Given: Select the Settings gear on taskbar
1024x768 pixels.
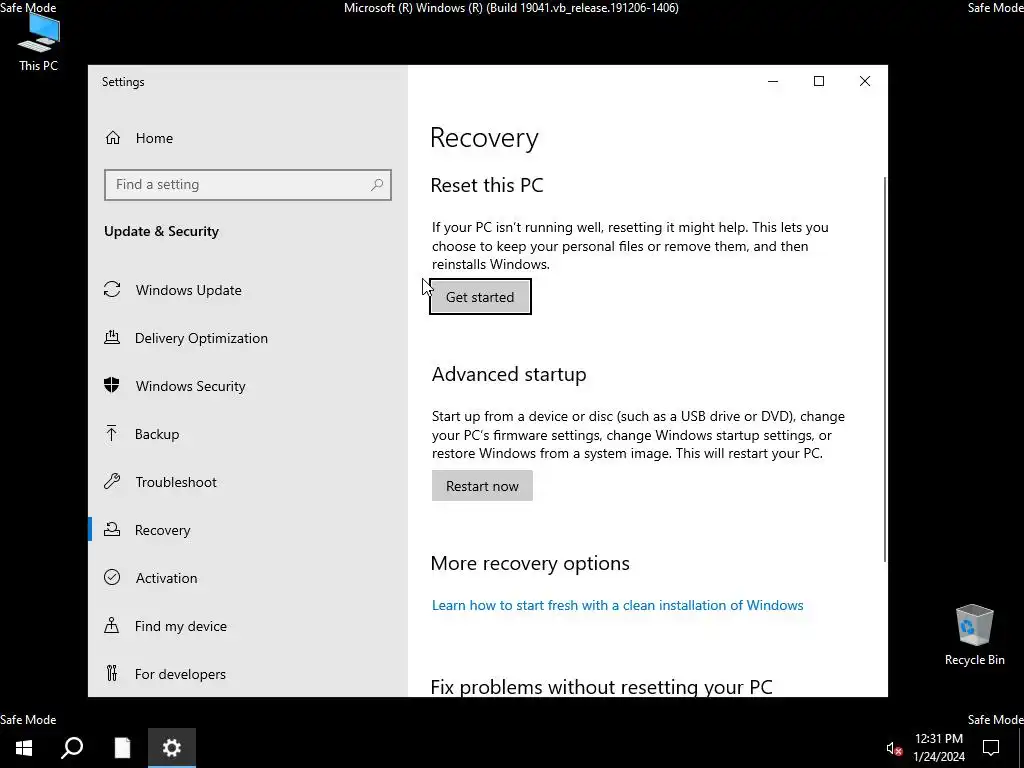Looking at the screenshot, I should 172,748.
